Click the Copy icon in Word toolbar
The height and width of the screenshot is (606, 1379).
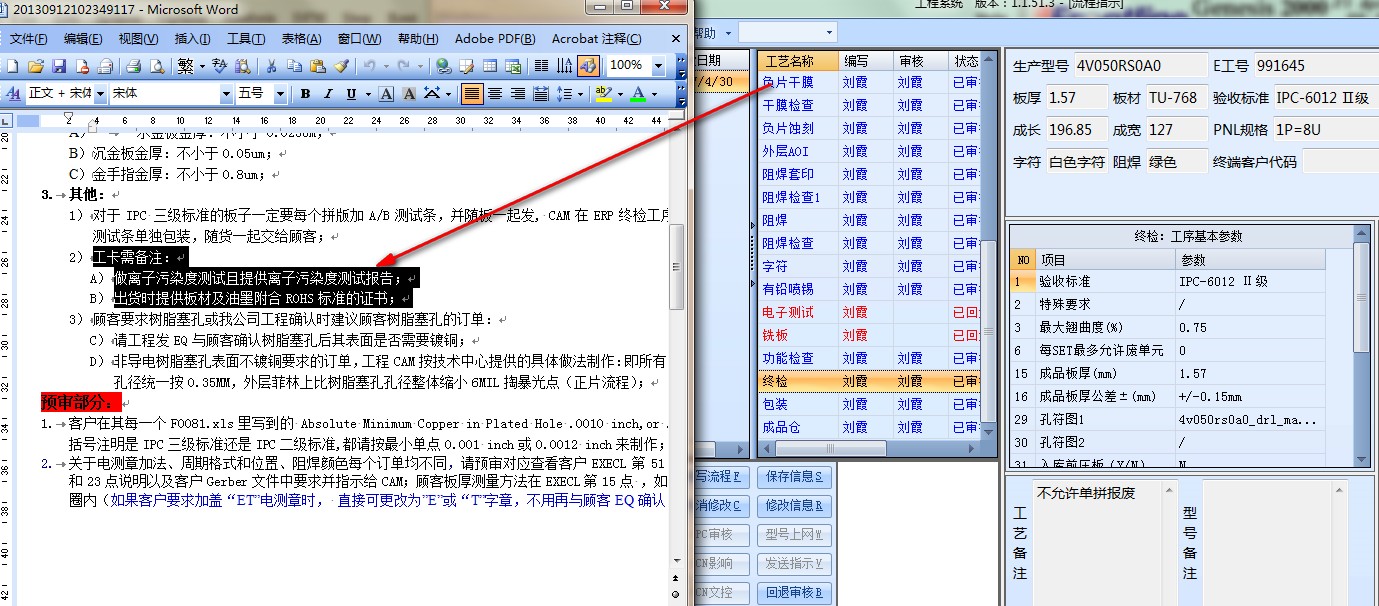click(294, 66)
